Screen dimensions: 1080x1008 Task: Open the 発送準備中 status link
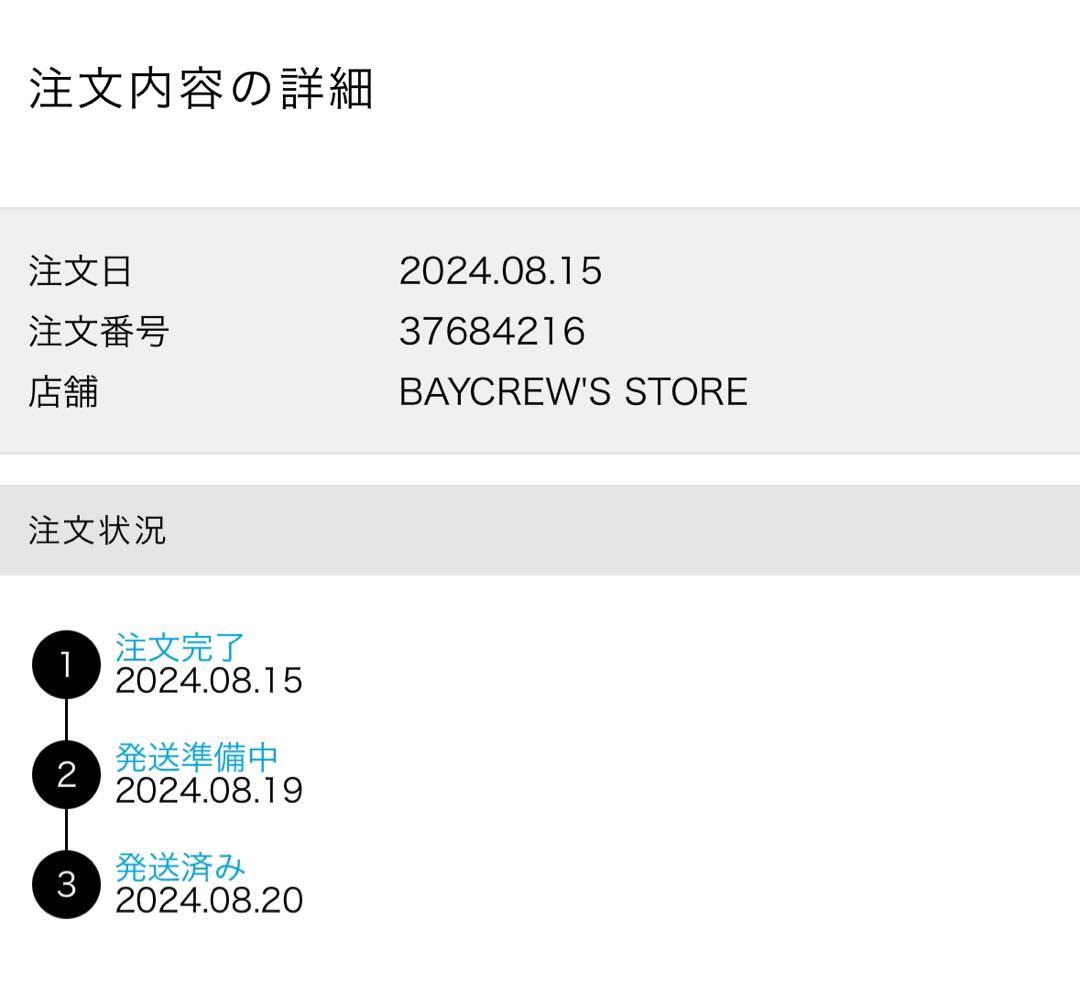(x=196, y=757)
